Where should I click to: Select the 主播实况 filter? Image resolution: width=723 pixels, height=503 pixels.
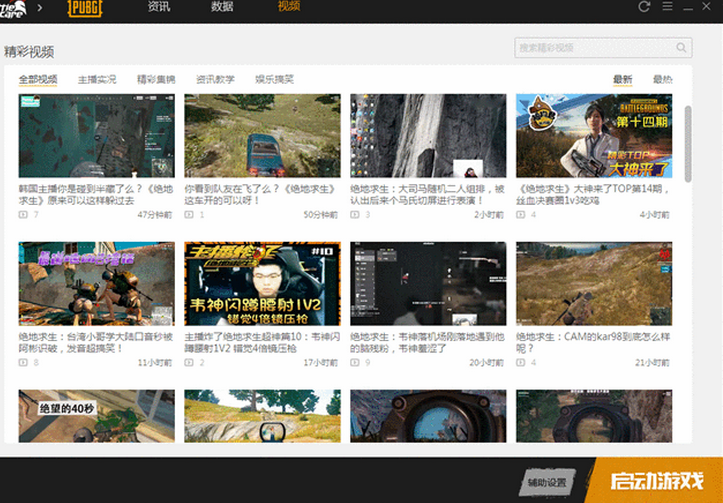click(x=97, y=79)
